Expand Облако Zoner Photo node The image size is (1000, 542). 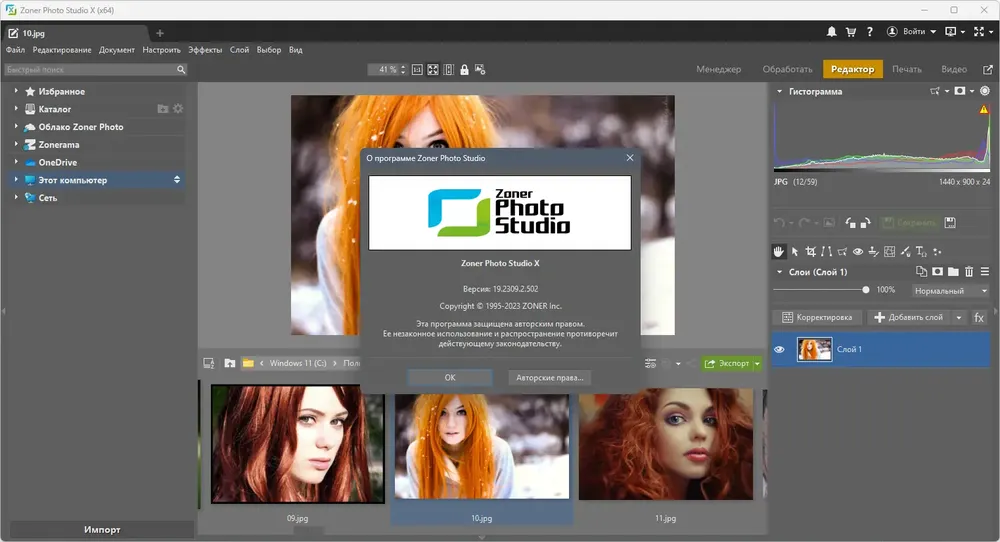point(16,126)
